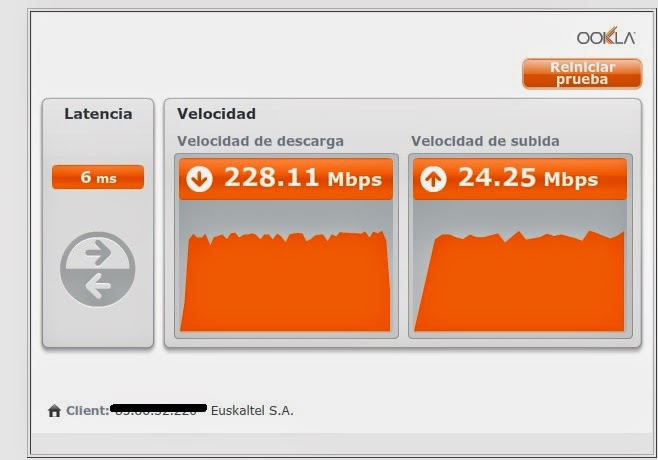This screenshot has height=460, width=658.
Task: Click the download arrow icon beside 228.11 Mbps
Action: coord(199,179)
